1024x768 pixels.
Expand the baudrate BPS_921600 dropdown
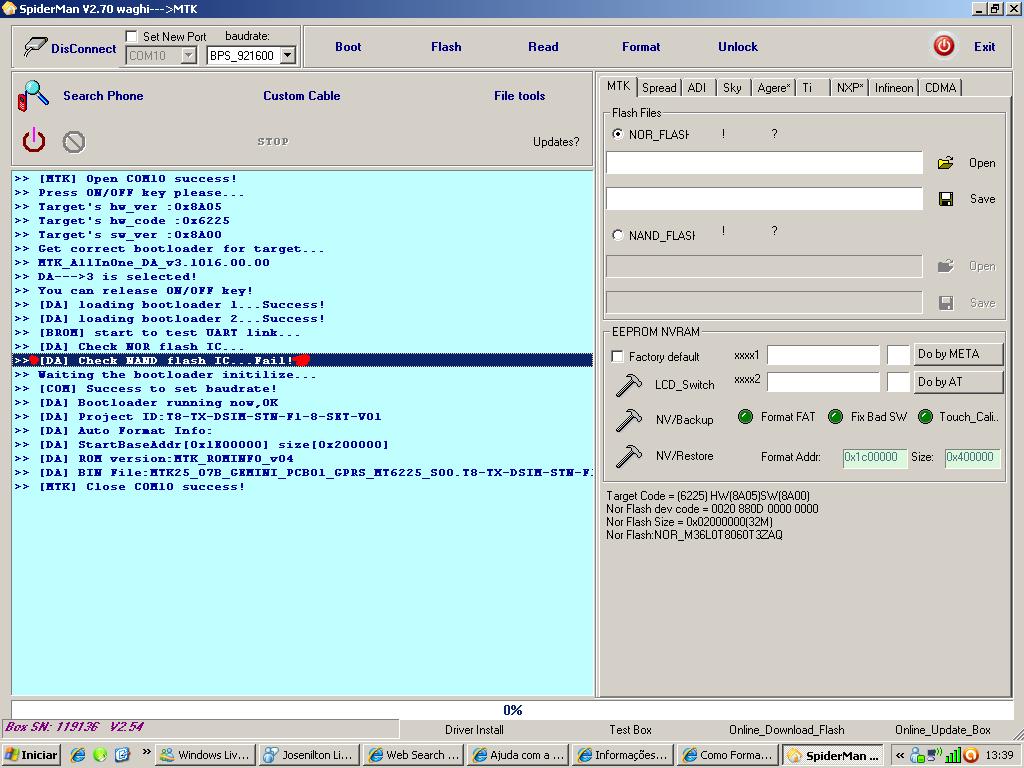pyautogui.click(x=287, y=56)
